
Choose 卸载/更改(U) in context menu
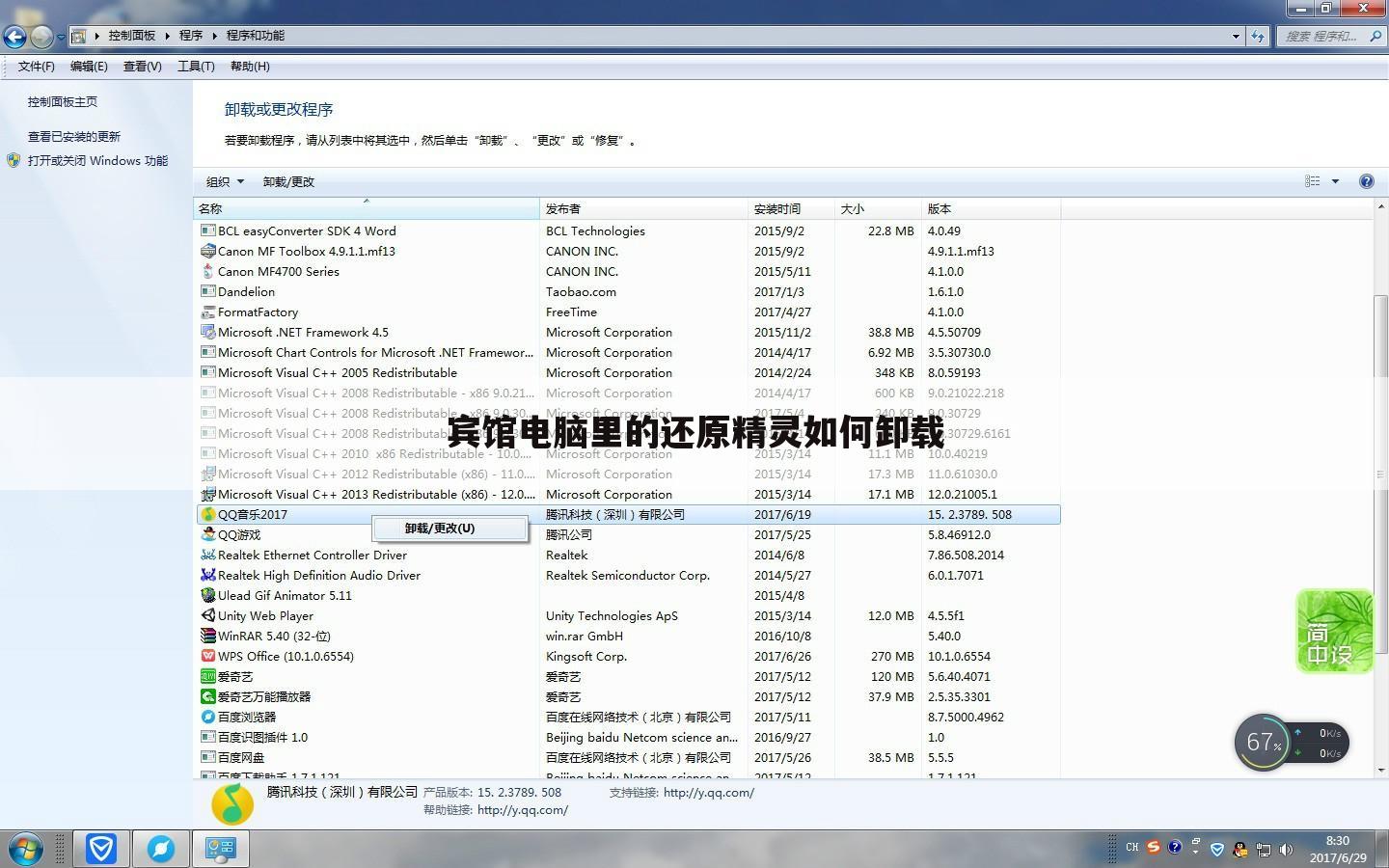tap(449, 529)
